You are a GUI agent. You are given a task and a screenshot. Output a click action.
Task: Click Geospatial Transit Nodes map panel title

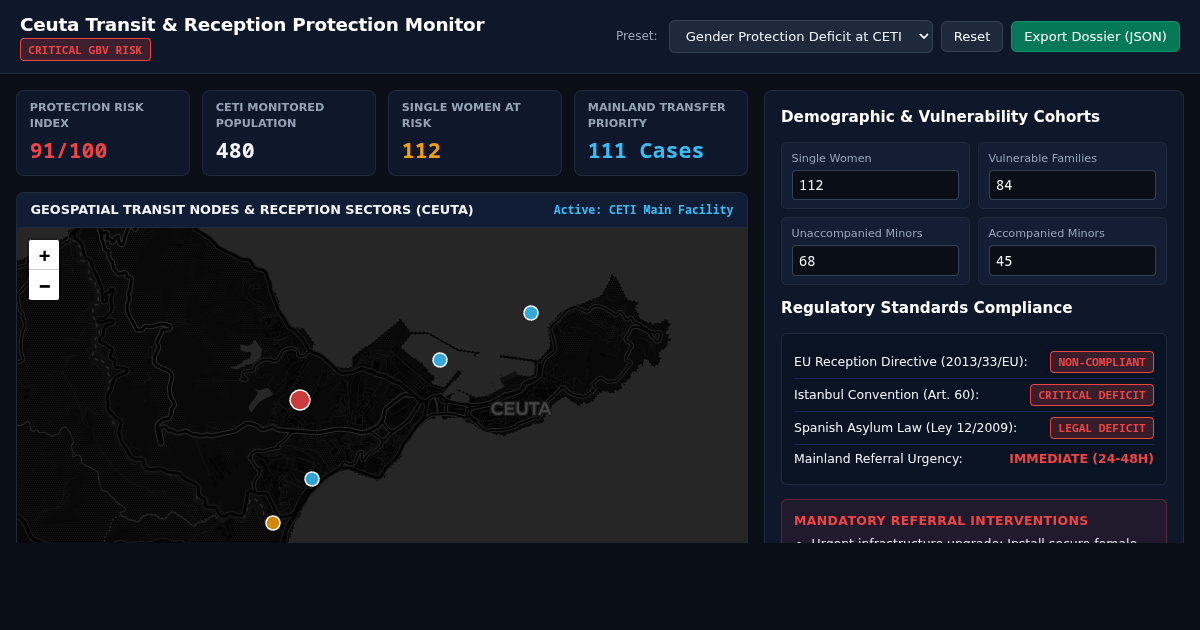252,210
